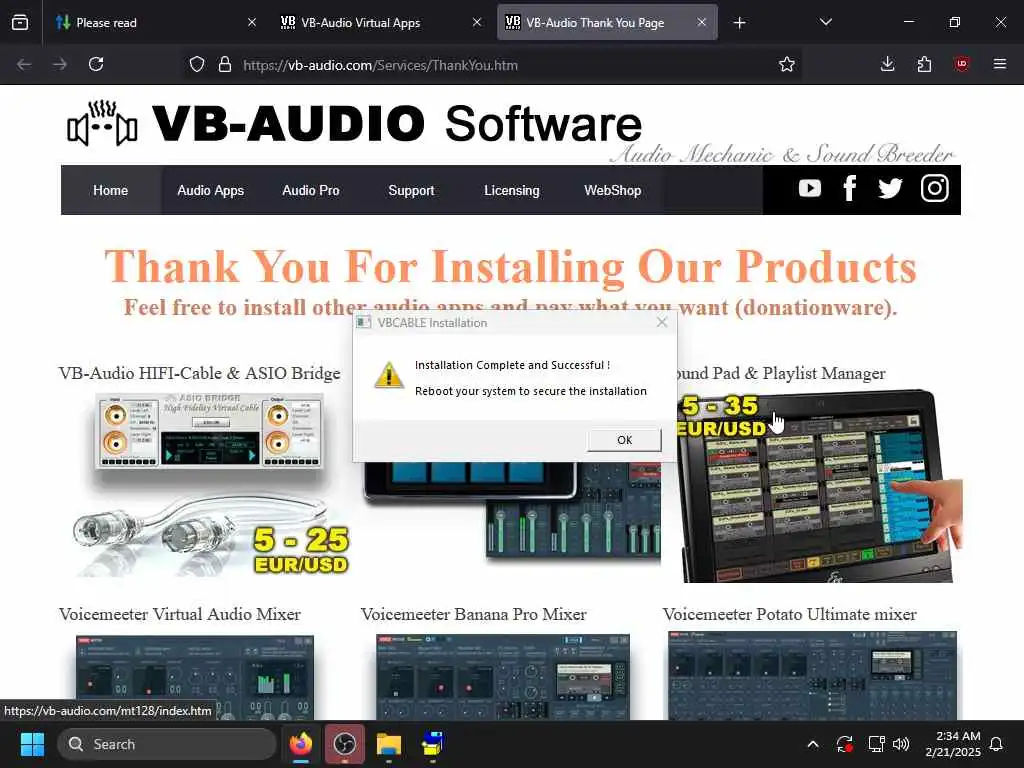This screenshot has height=768, width=1024.
Task: Open the notifications bell icon
Action: [x=997, y=744]
